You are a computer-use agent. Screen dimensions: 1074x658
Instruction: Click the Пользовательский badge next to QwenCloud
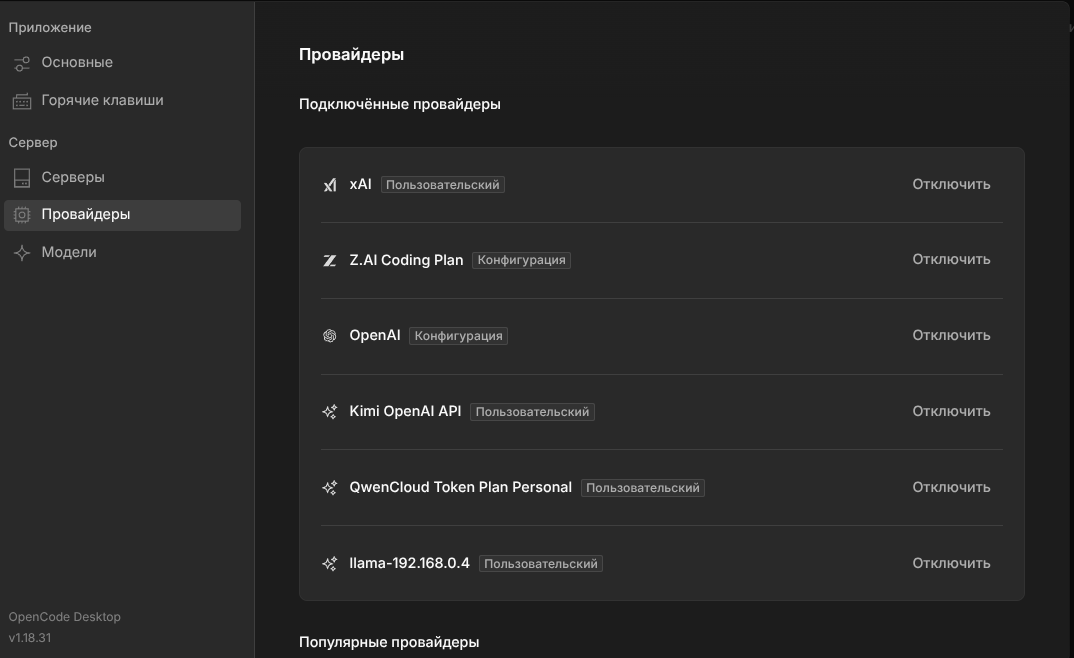642,488
